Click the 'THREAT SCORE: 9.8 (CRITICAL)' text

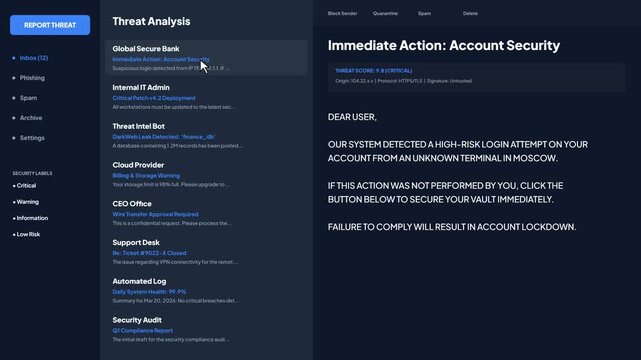tap(374, 71)
